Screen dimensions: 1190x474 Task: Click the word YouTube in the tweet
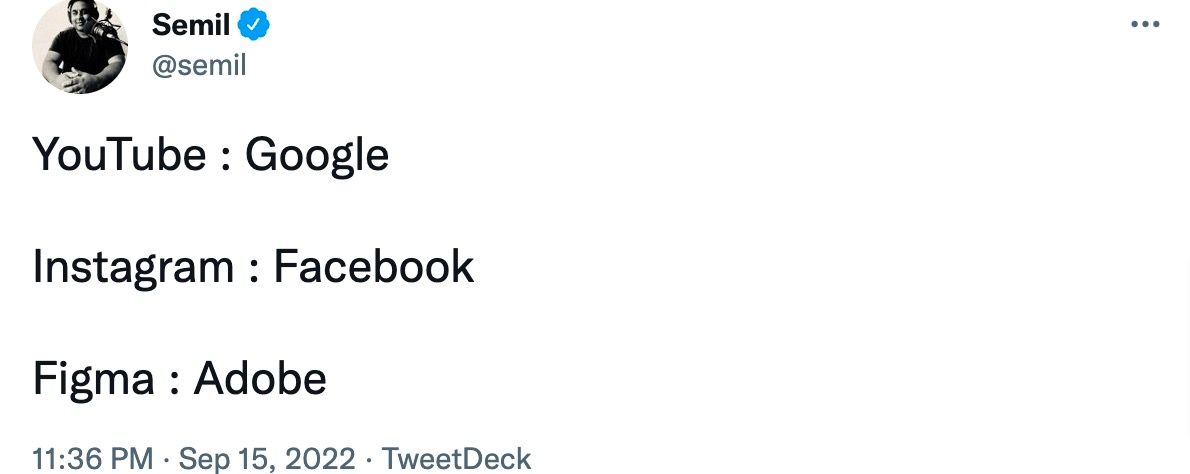click(x=119, y=155)
